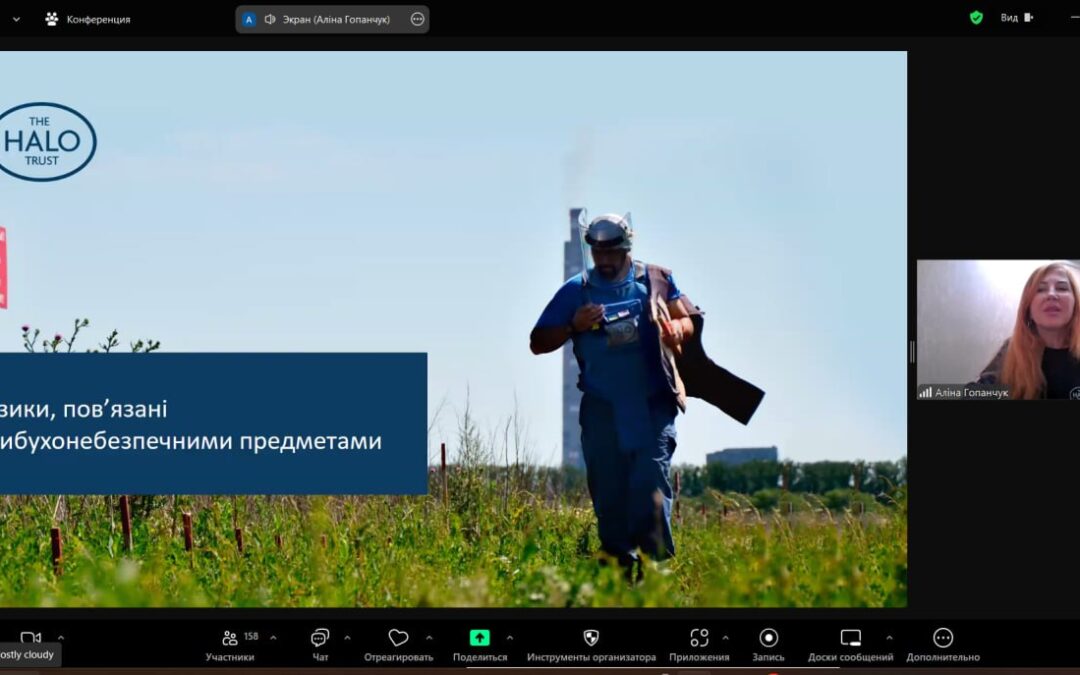
Task: Expand the arrow next to Поделиться
Action: (x=510, y=637)
